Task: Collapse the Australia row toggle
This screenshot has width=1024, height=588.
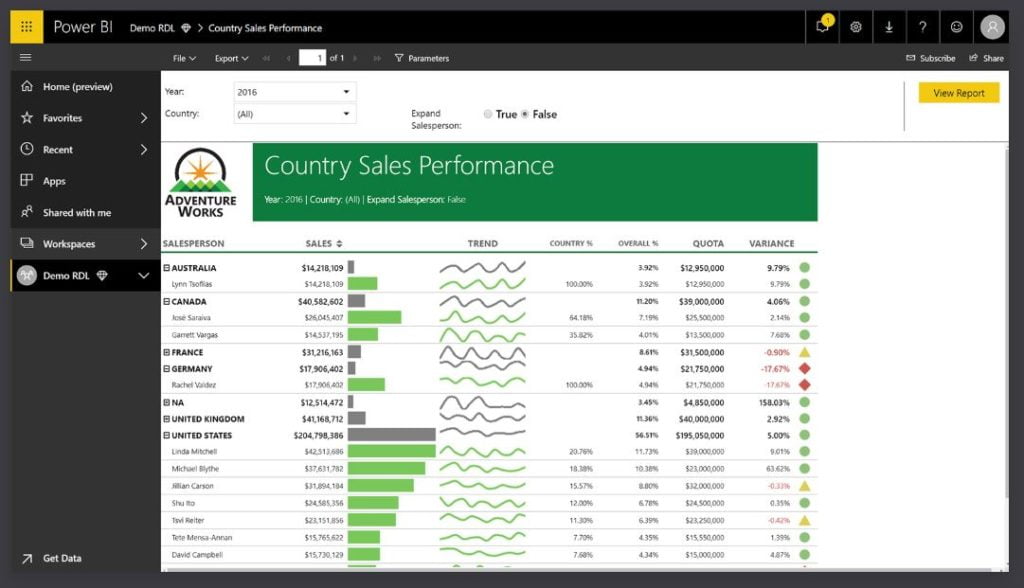Action: [x=167, y=268]
